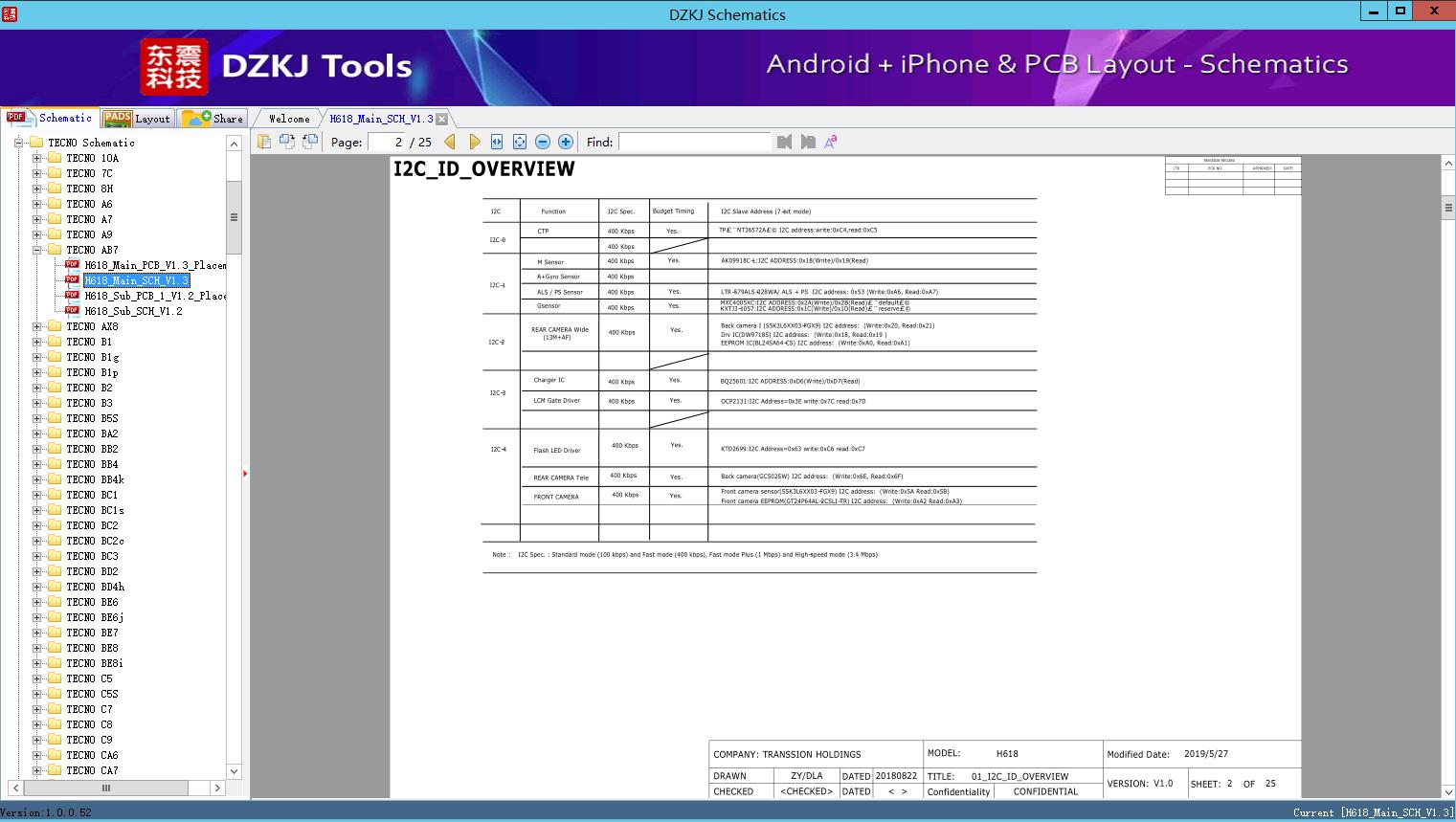Expand the TECNO 7C folder
Screen dimensions: 1456x822
click(x=37, y=173)
